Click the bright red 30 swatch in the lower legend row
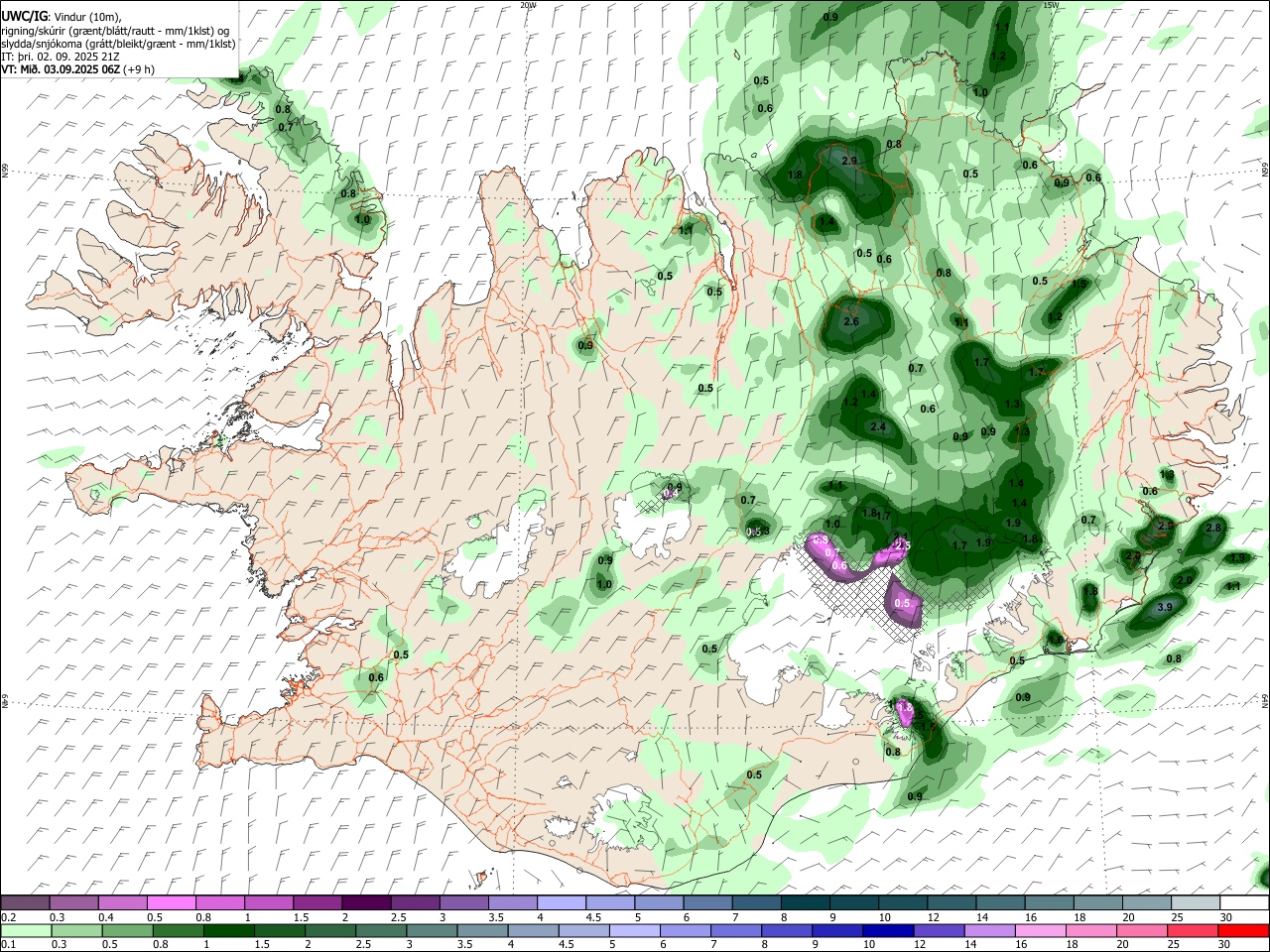Viewport: 1270px width, 952px height. click(1243, 930)
